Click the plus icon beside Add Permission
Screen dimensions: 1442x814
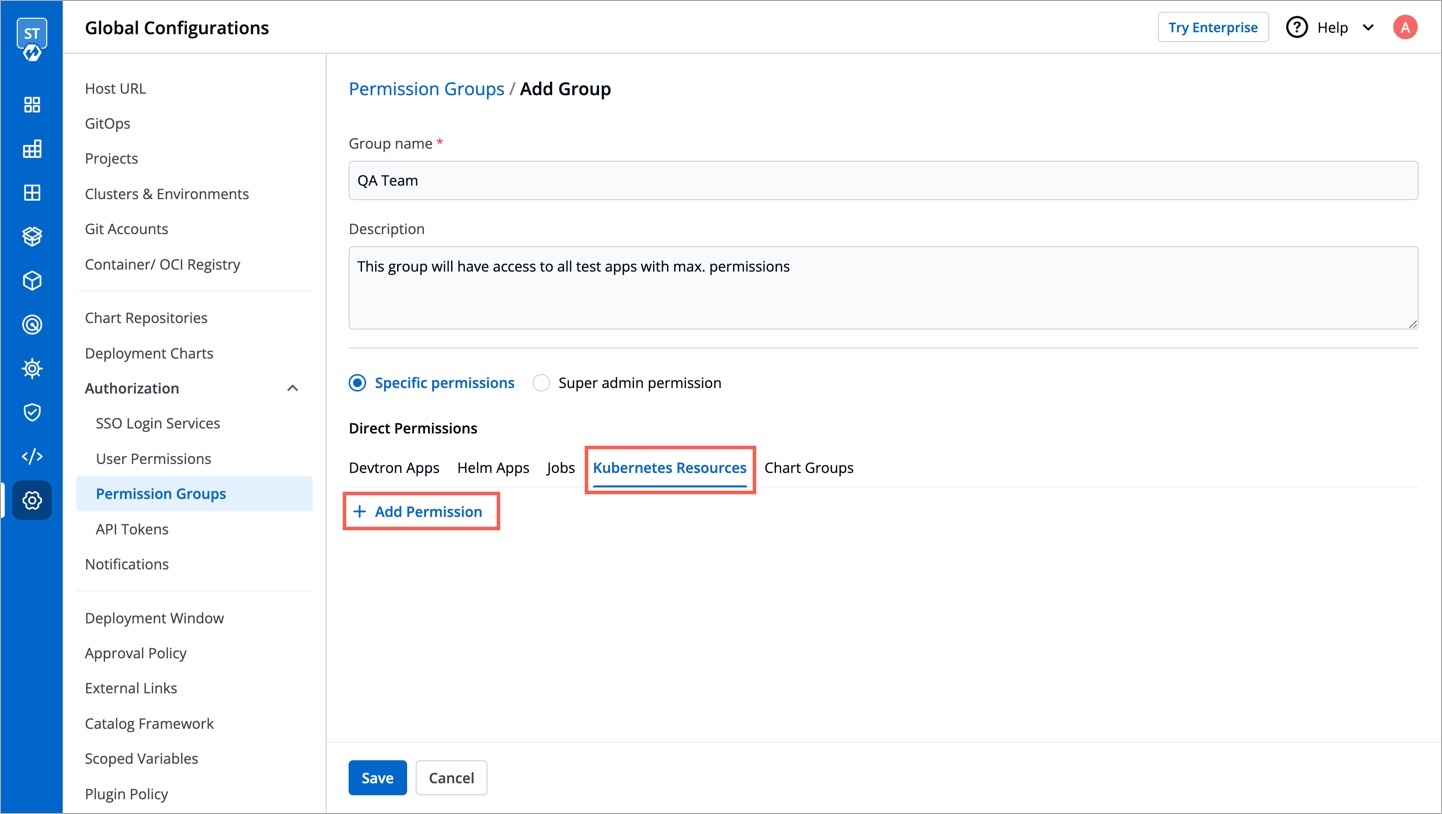coord(360,512)
